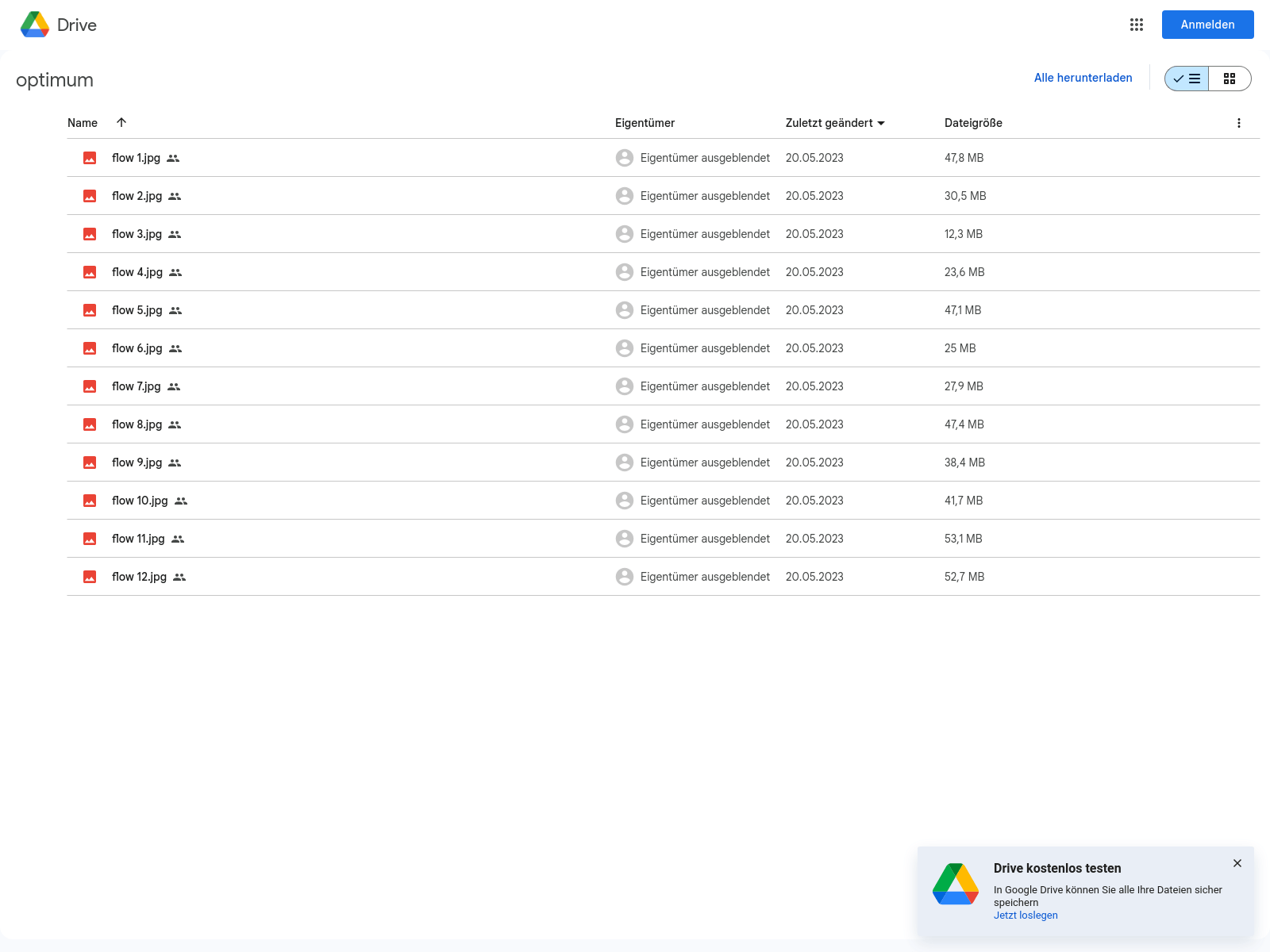Click Eigentümer ausgeblendet text for flow 4.jpg
The height and width of the screenshot is (952, 1270).
705,272
